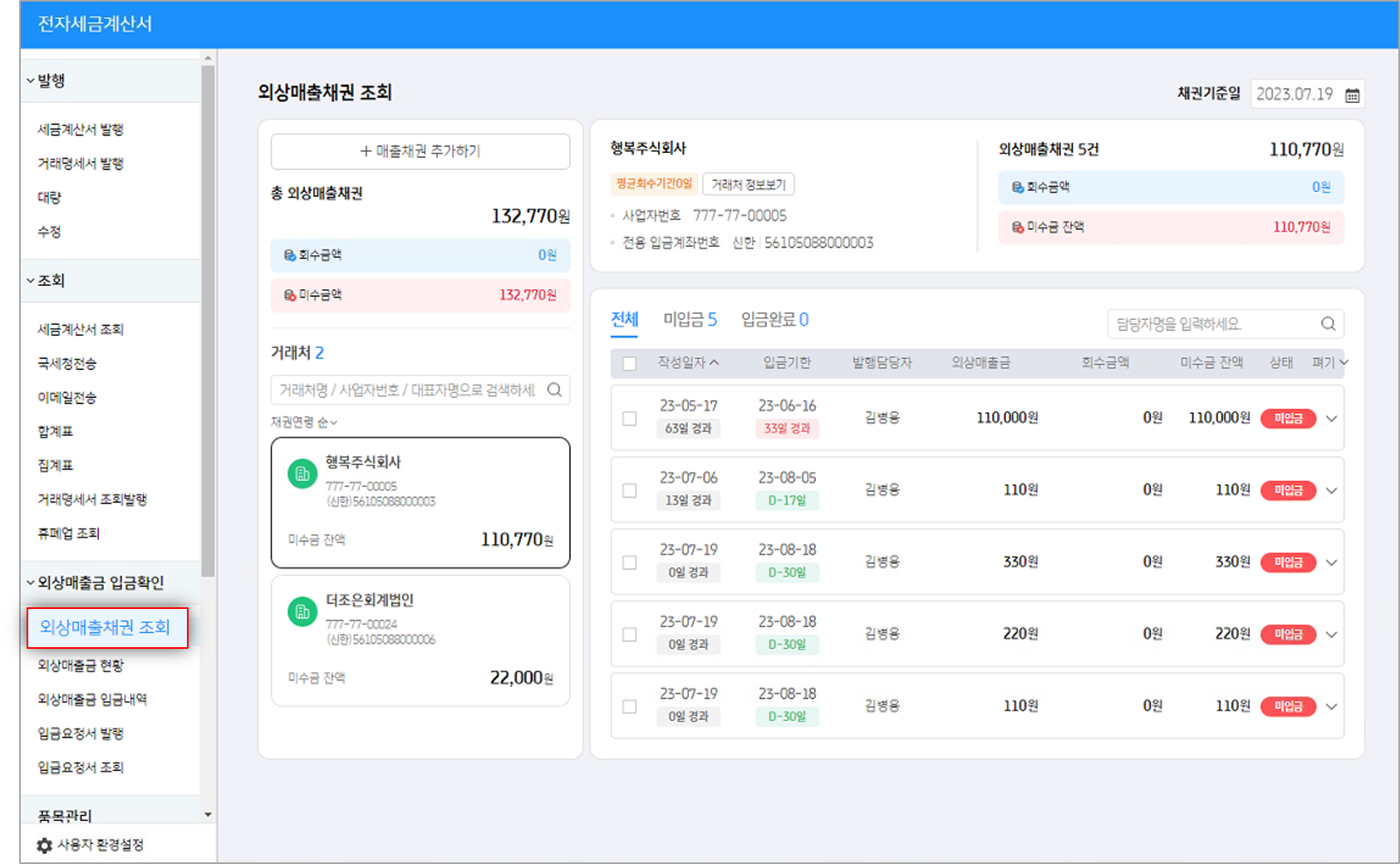Click the 미수금 잔액 icon in 행복주식회사 panel

click(x=1018, y=227)
